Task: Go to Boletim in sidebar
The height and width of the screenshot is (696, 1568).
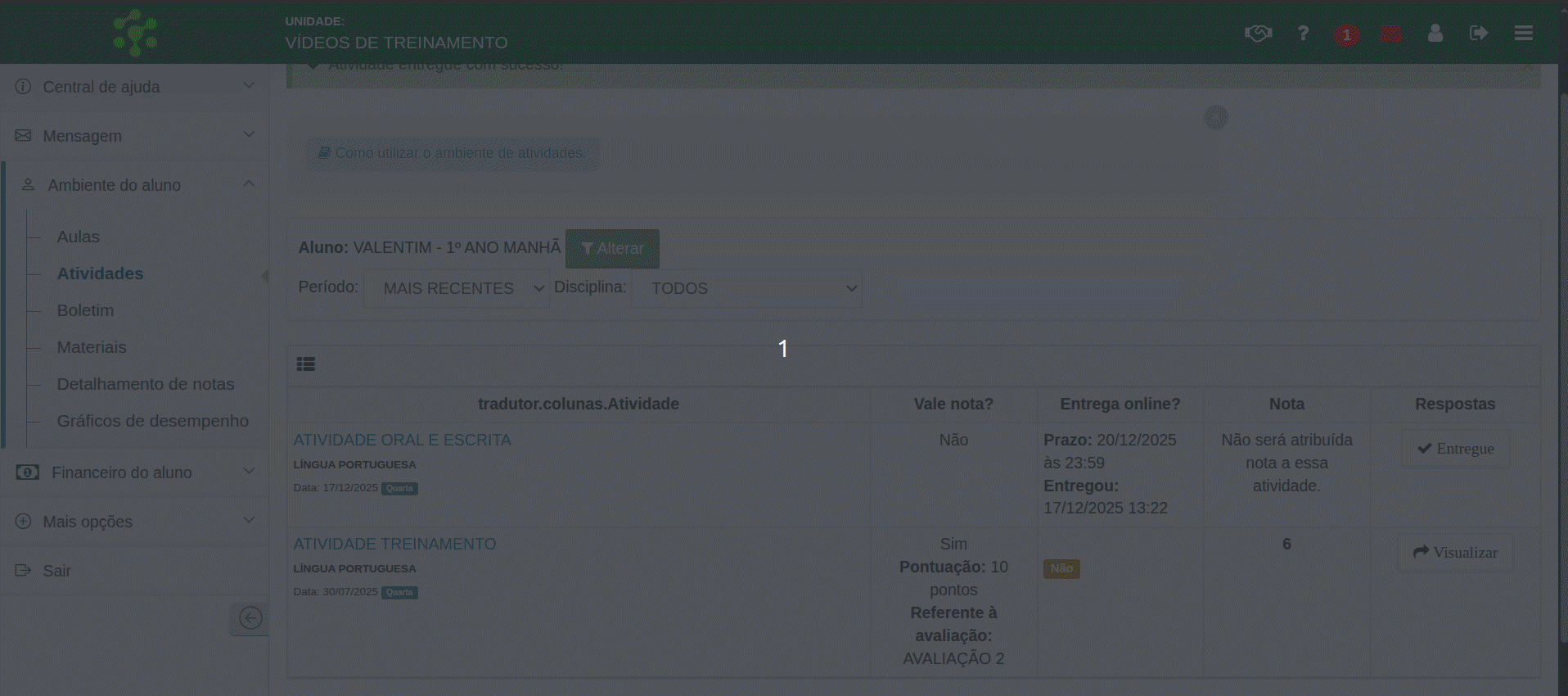Action: [x=85, y=310]
